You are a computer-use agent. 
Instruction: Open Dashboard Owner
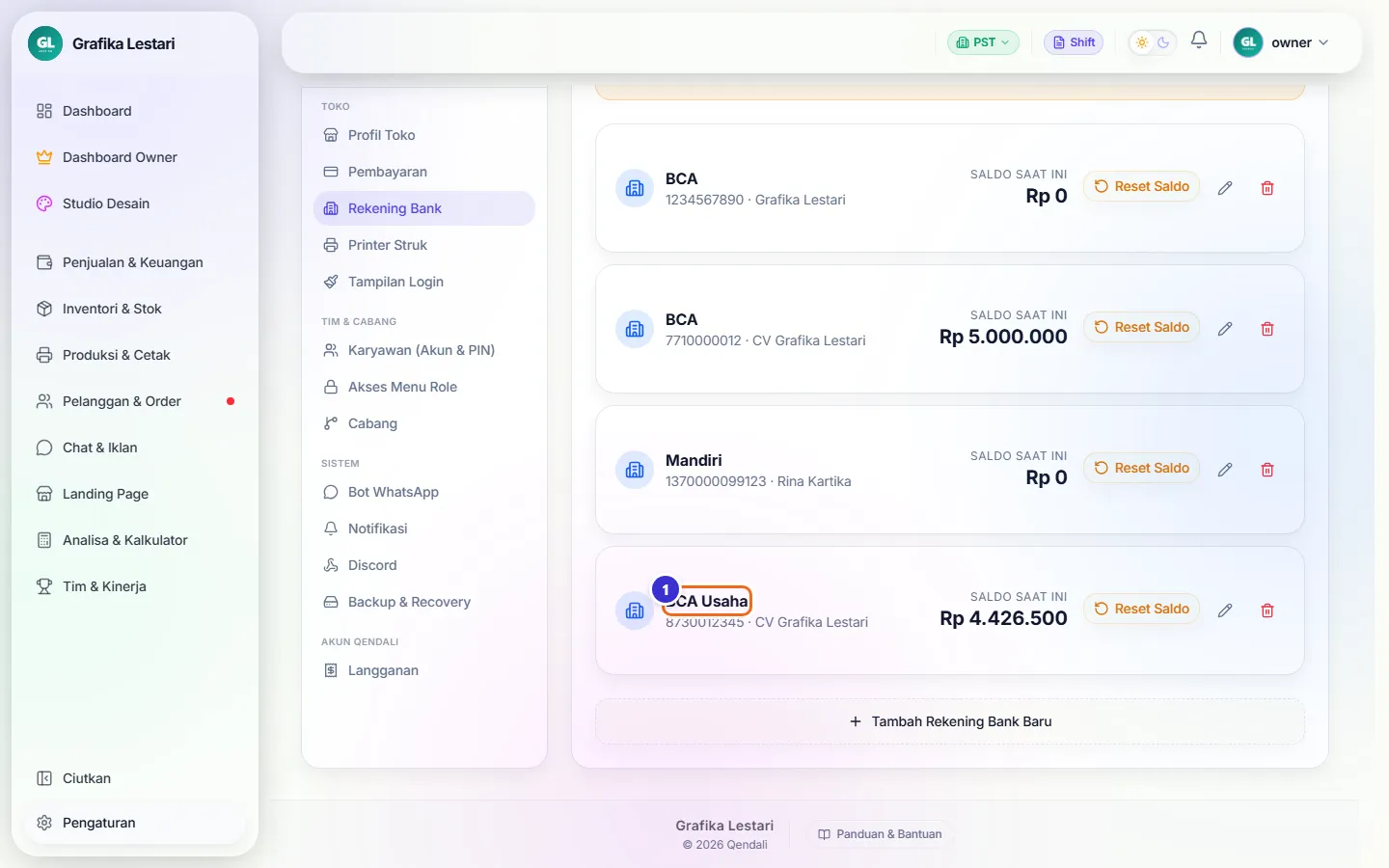135,157
